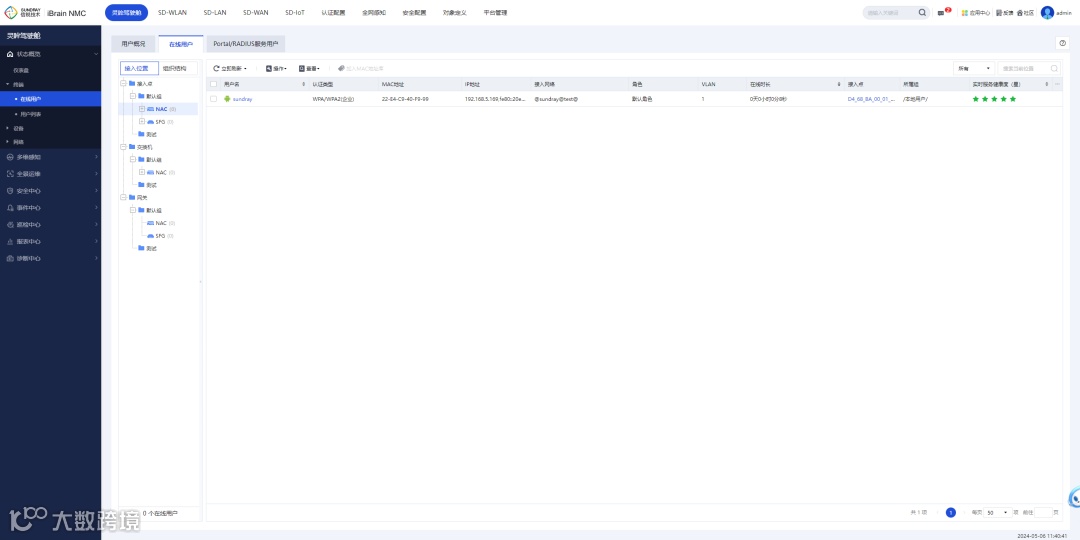Screen dimensions: 1080x540
Task: Click the 接入点 folder icon in tree
Action: coord(132,83)
